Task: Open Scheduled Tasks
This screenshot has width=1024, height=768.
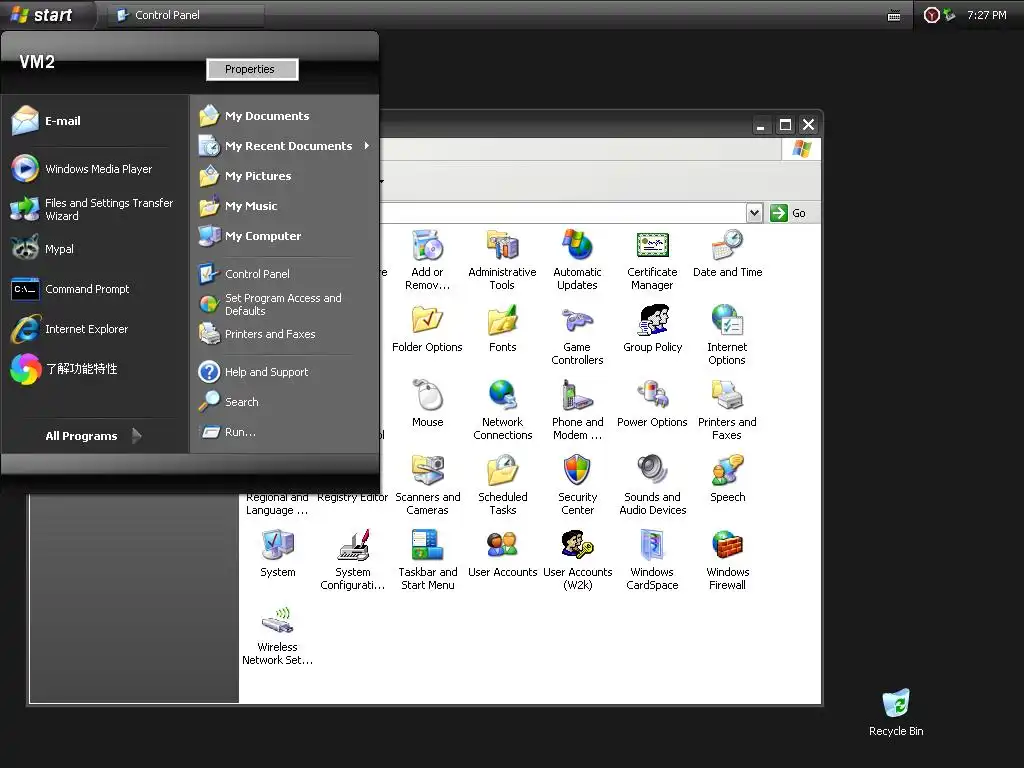Action: pyautogui.click(x=502, y=485)
